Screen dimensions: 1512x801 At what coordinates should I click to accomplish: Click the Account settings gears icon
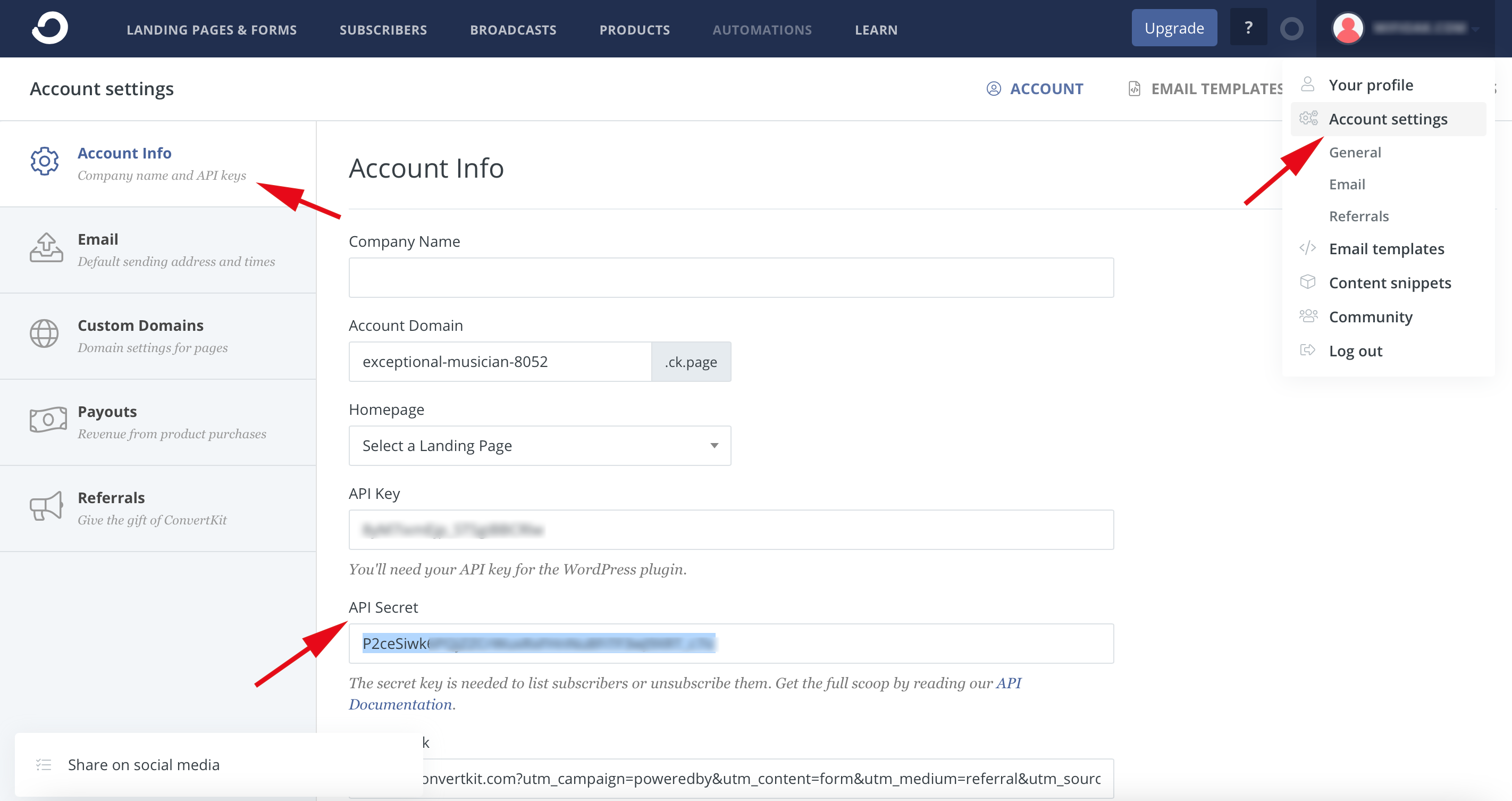coord(1308,118)
